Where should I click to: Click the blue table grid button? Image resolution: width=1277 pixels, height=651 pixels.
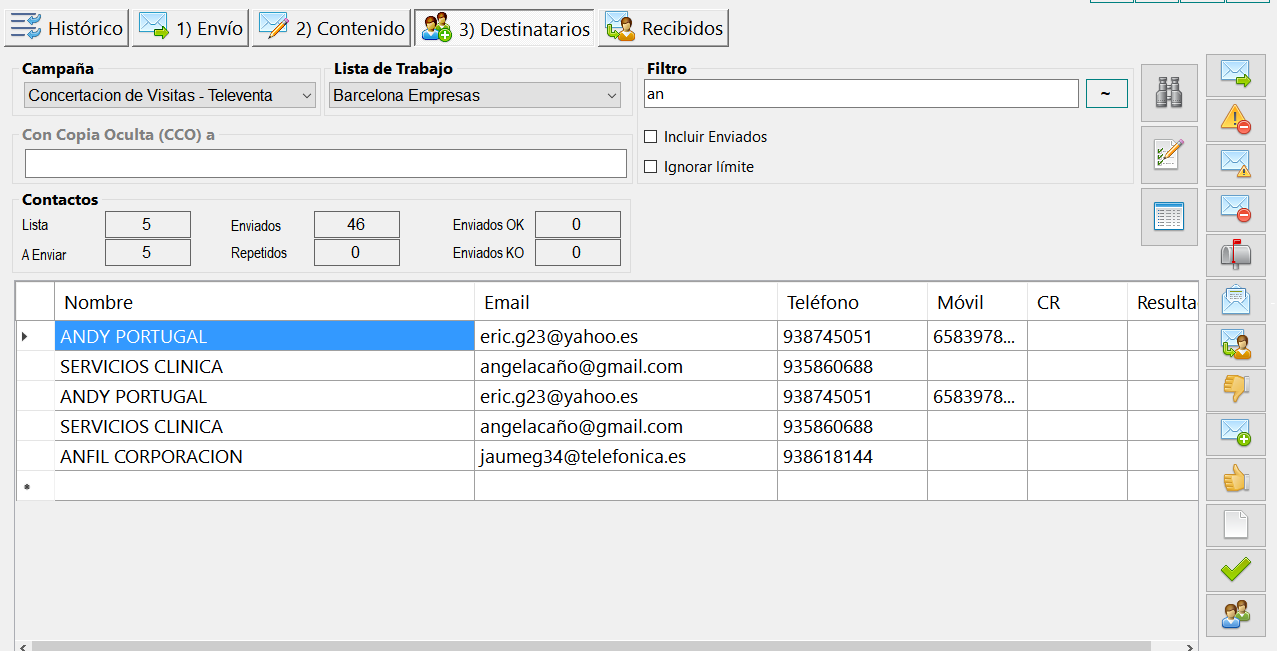tap(1169, 217)
